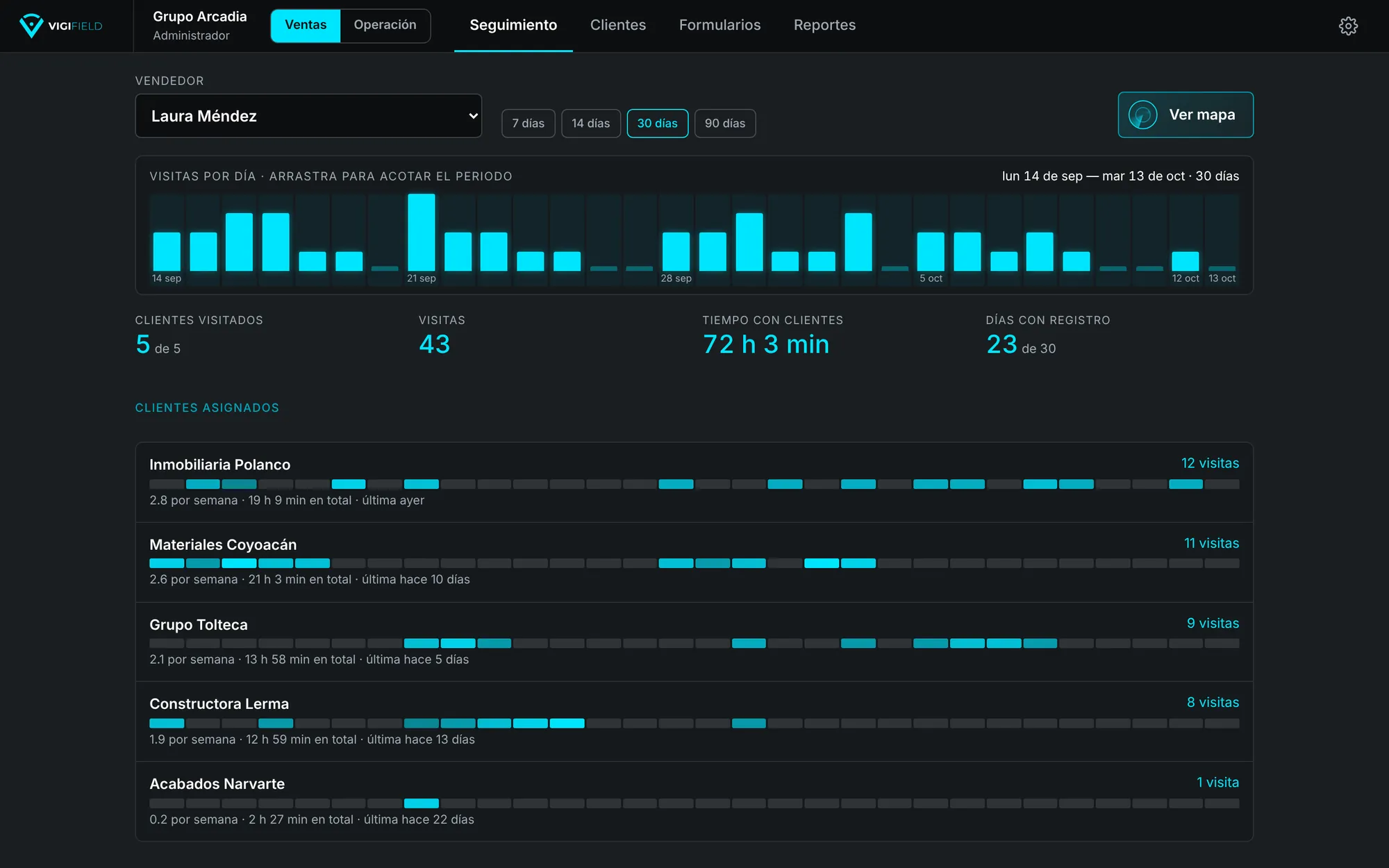
Task: Click the 28 sep bar in chart
Action: pos(676,251)
